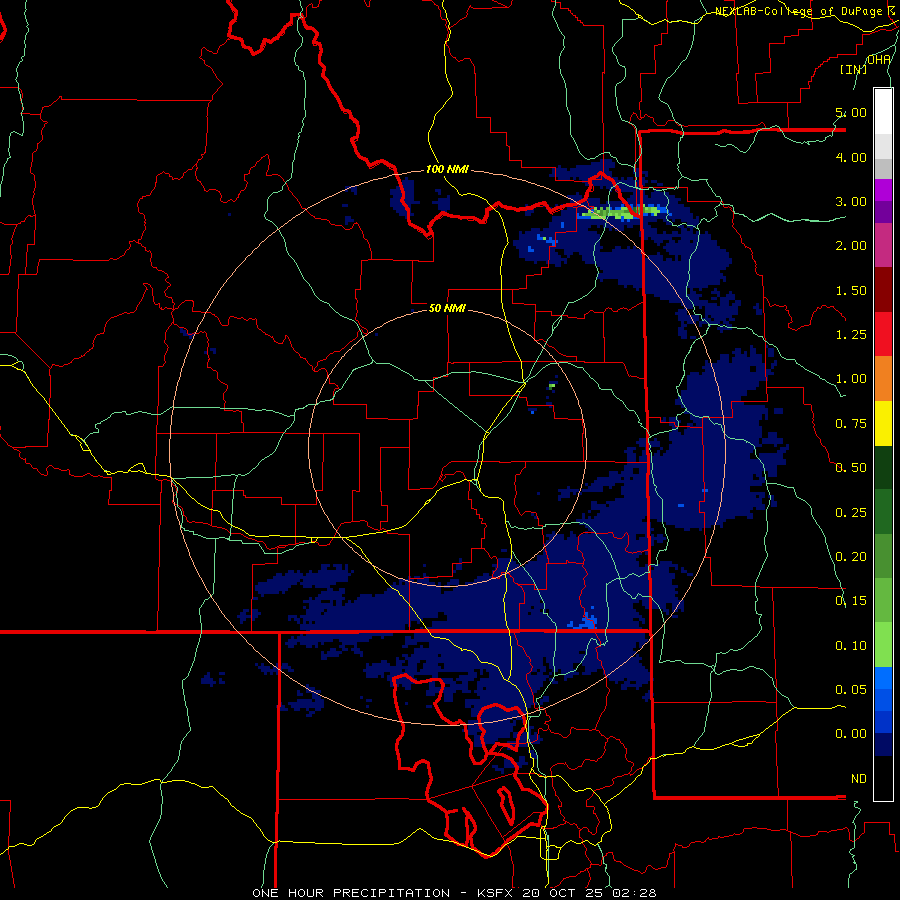Click the "ND" no-data legend label
Viewport: 900px width, 900px height.
coord(859,779)
